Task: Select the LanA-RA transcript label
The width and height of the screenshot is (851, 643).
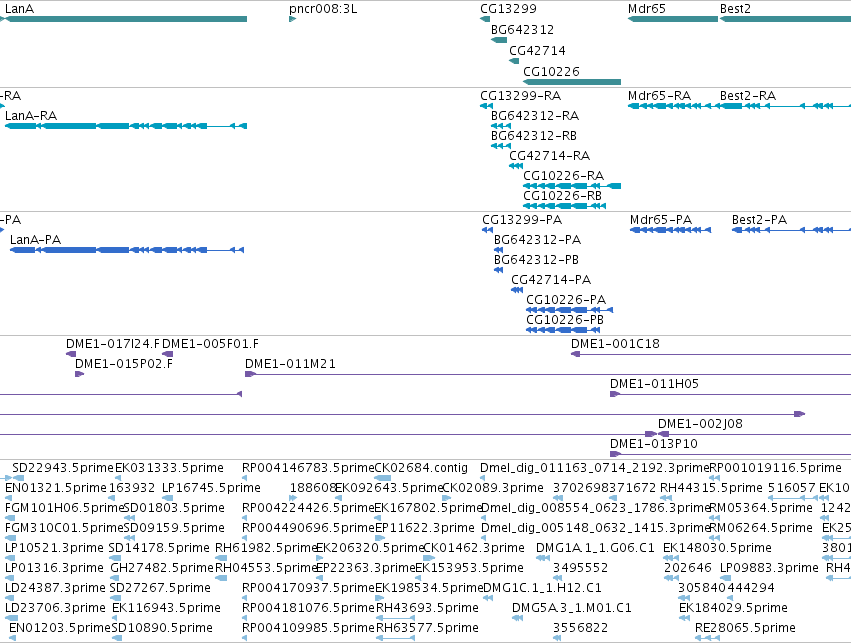Action: (31, 116)
